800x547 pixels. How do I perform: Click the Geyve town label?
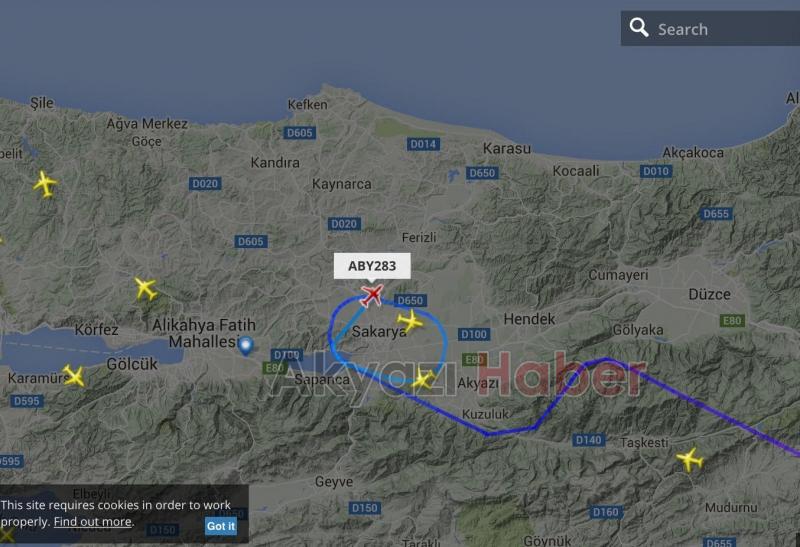click(x=334, y=482)
